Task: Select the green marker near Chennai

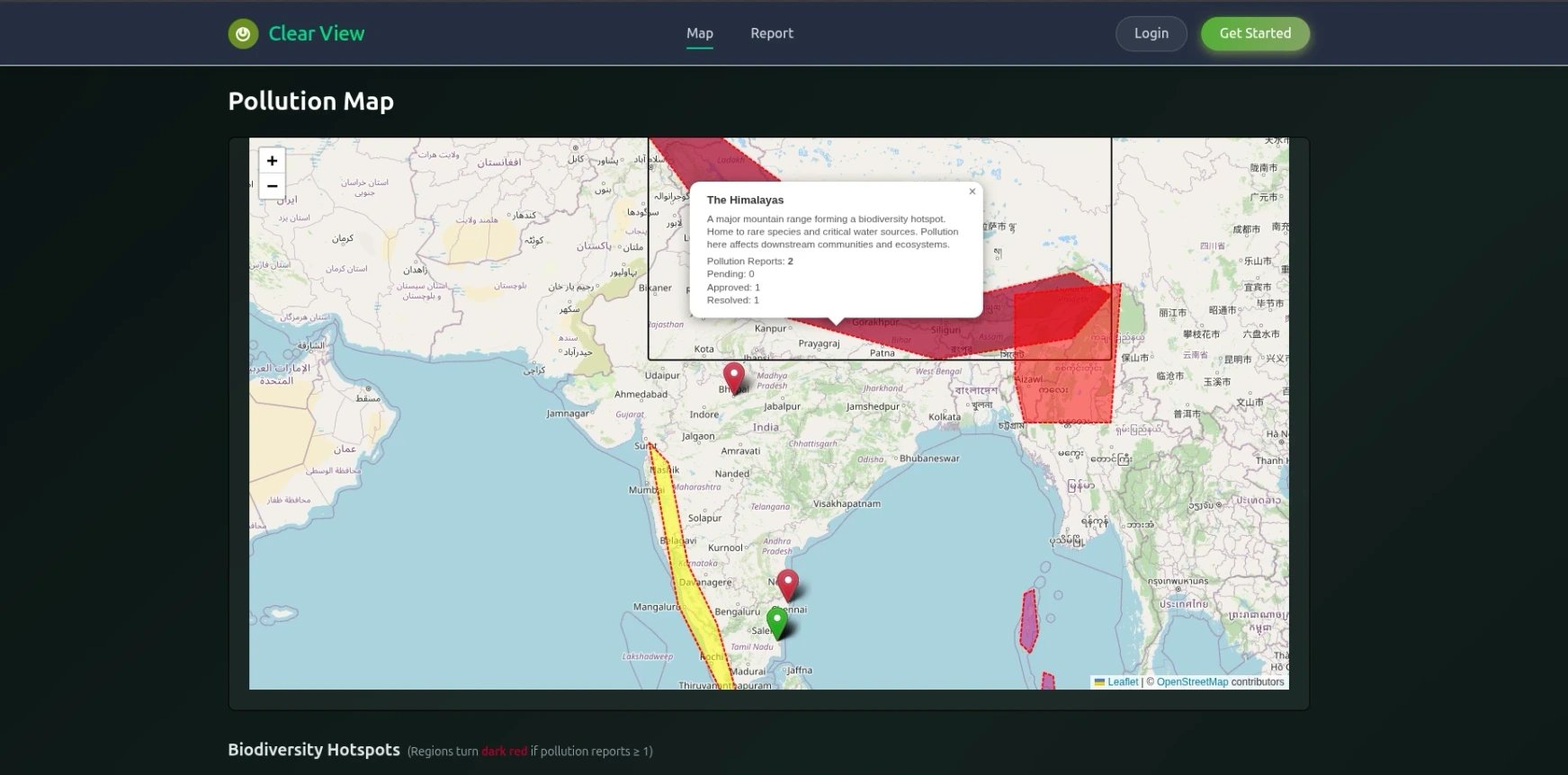Action: click(x=776, y=620)
